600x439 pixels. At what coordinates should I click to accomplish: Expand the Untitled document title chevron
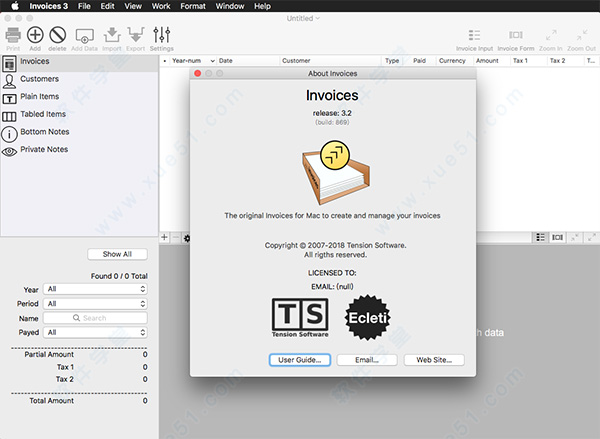[318, 18]
